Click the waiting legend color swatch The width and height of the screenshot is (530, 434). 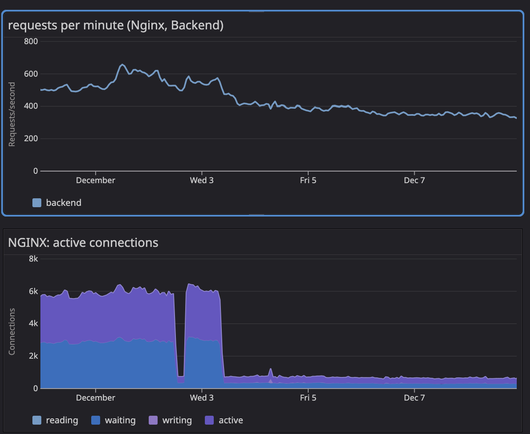click(96, 420)
